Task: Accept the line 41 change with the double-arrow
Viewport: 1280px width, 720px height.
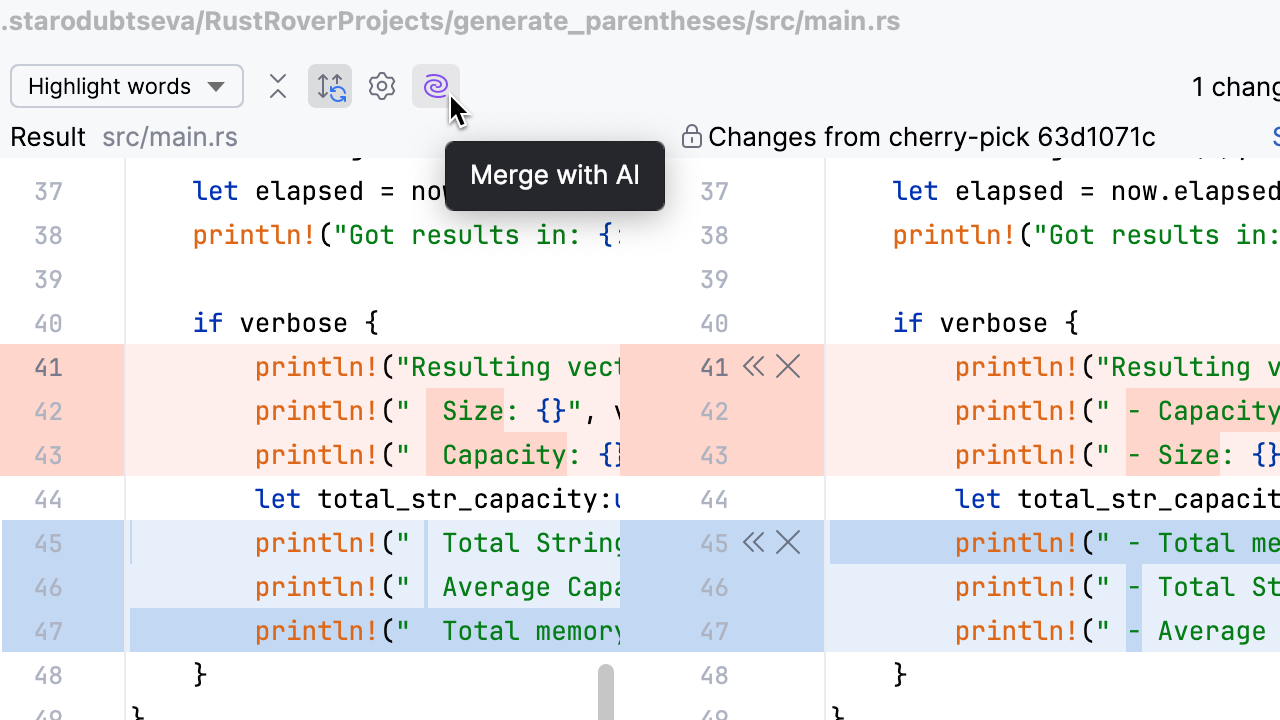Action: (x=753, y=367)
